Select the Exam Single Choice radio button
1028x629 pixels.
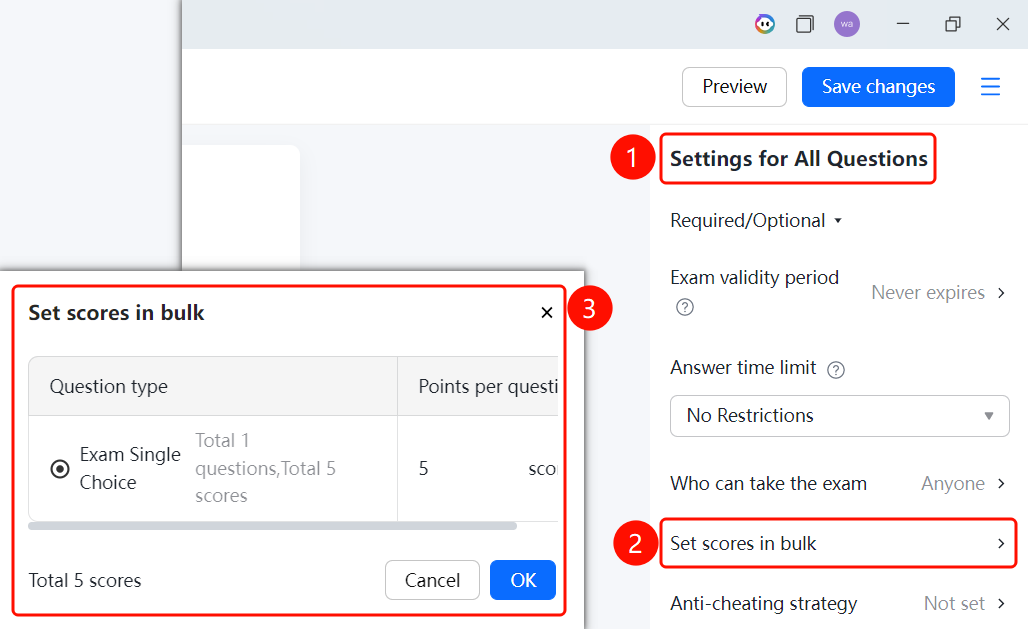coord(60,468)
